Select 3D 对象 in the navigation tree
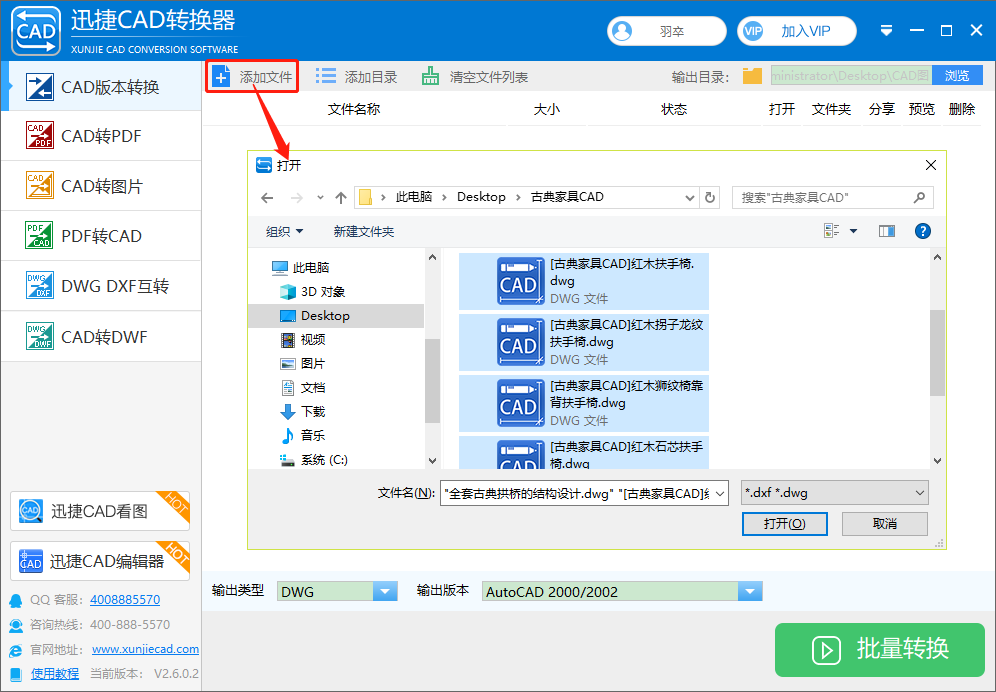Viewport: 996px width, 692px height. click(313, 292)
